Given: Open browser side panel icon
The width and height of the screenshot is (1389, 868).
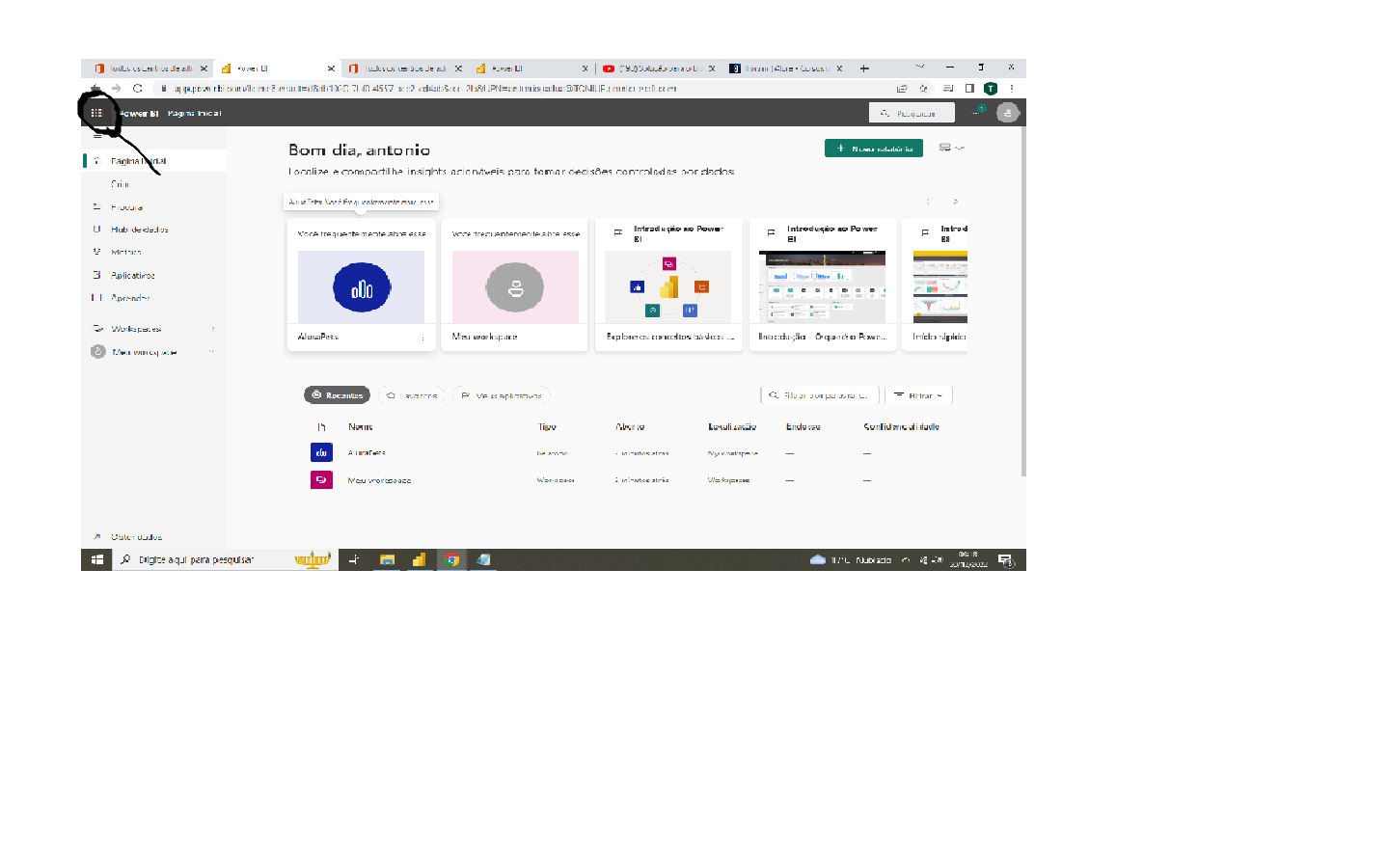Looking at the screenshot, I should point(969,88).
